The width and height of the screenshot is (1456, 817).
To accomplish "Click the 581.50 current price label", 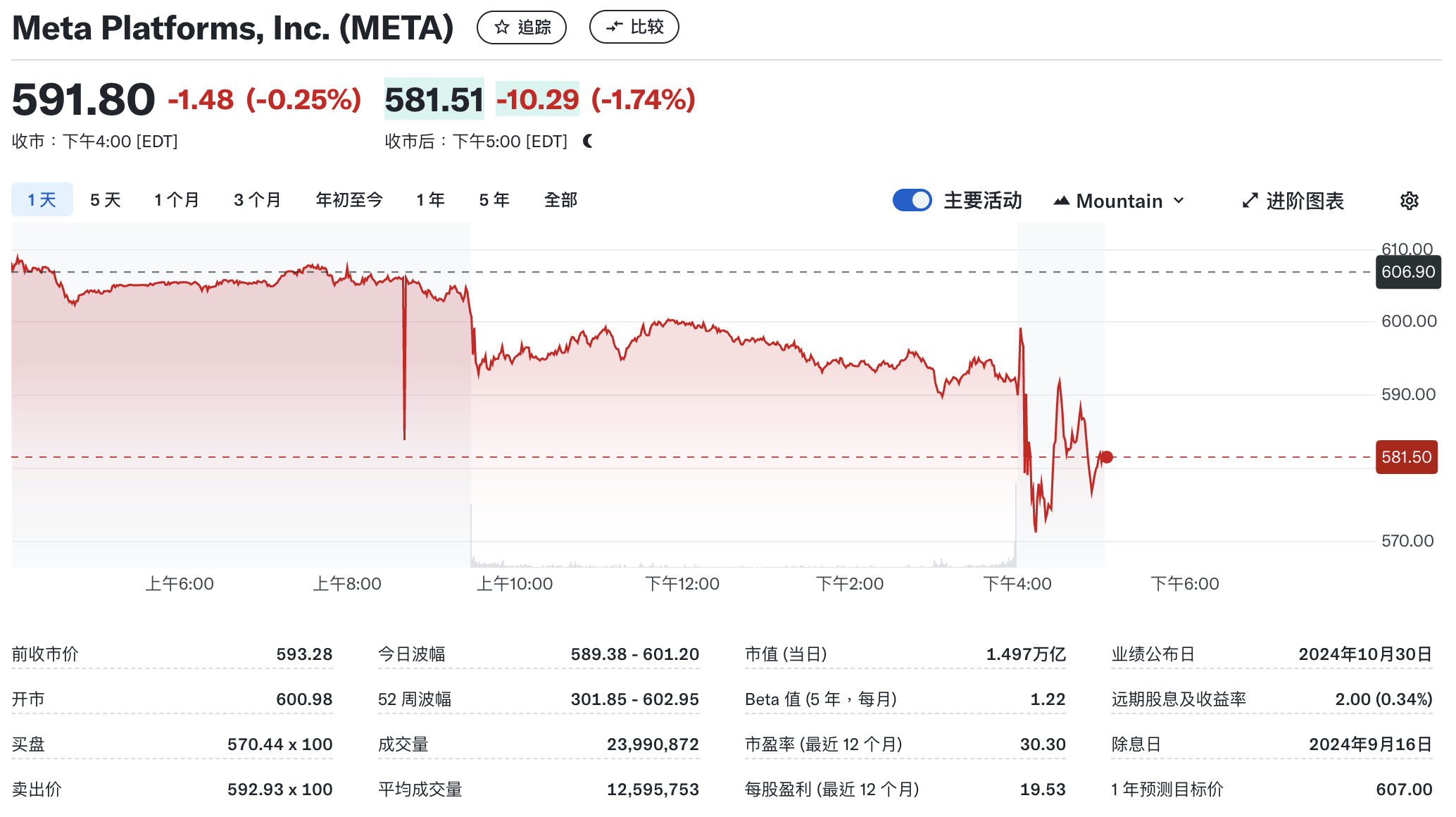I will 1406,457.
